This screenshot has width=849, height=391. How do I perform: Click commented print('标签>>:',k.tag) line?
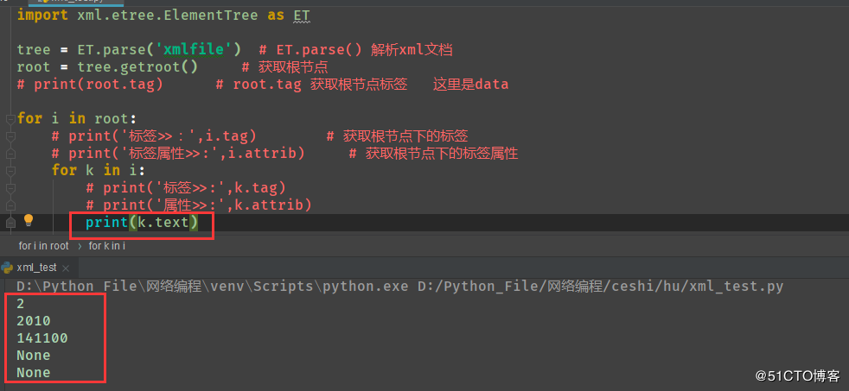pos(186,188)
